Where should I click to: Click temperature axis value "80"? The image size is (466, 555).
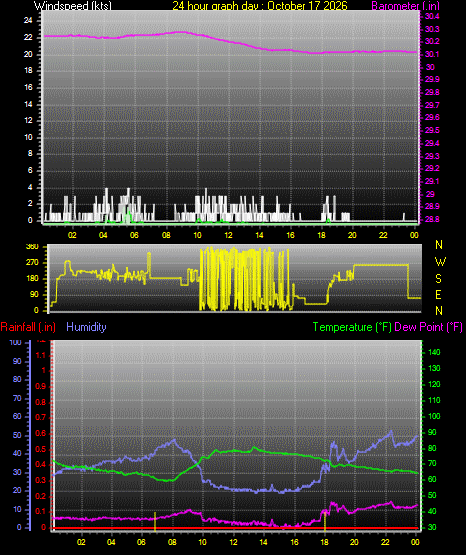coord(432,448)
